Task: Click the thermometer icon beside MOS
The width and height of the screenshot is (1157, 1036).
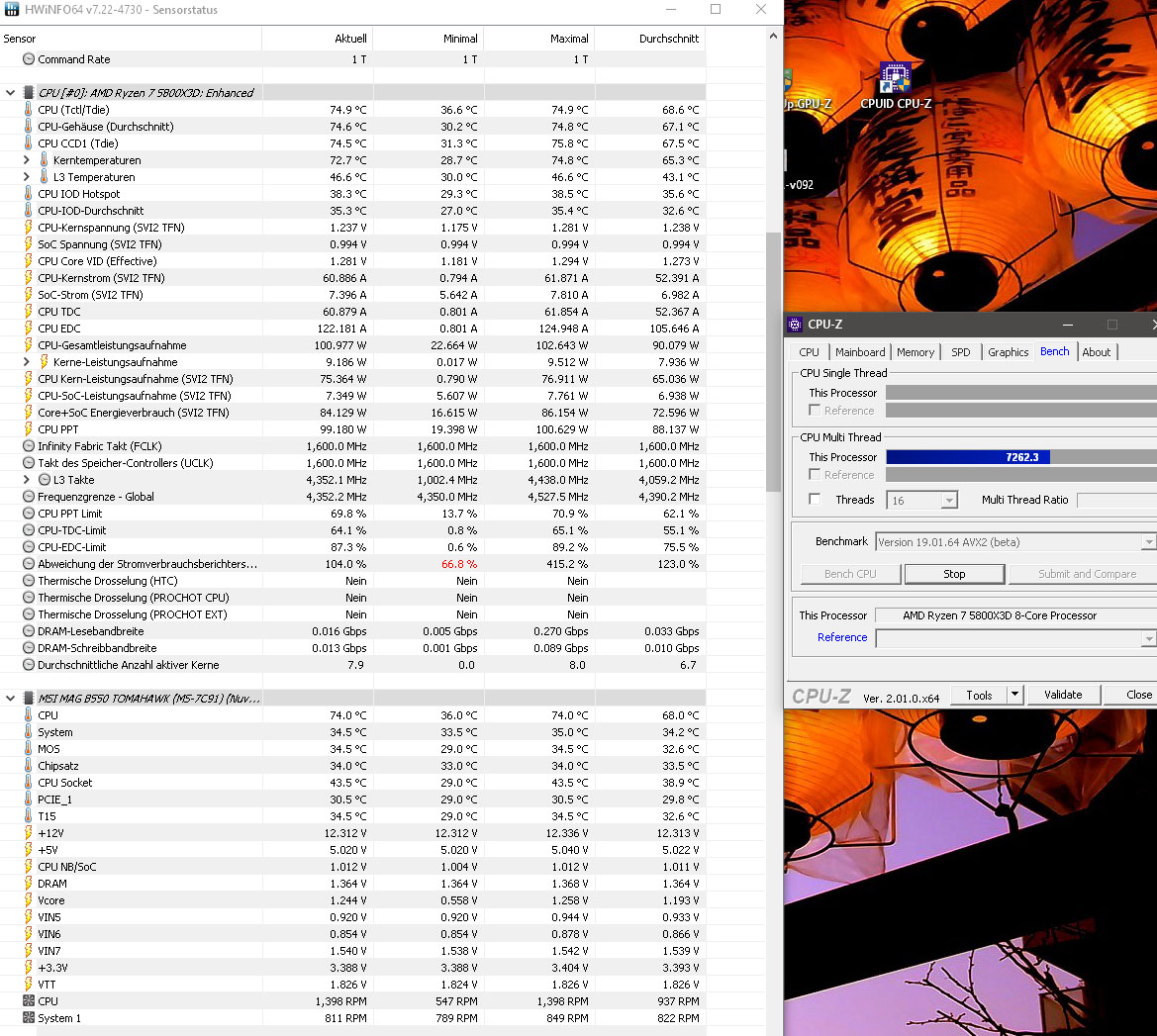Action: pyautogui.click(x=28, y=749)
